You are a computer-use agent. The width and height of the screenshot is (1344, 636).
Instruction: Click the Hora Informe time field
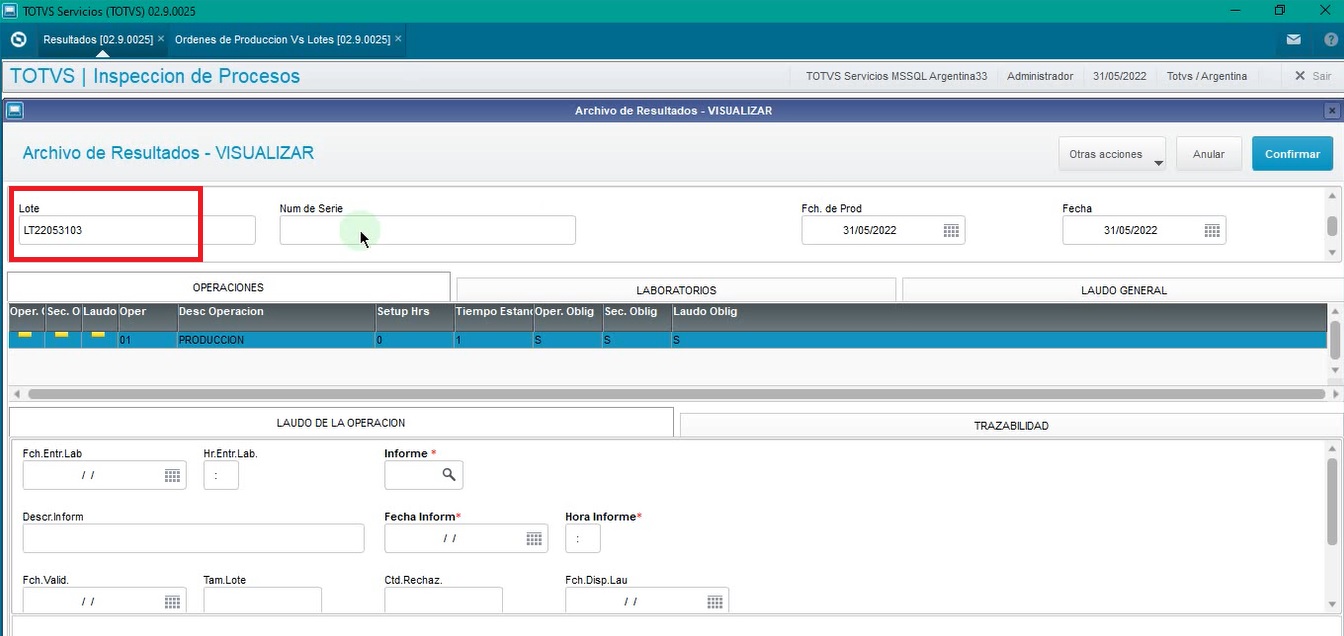point(583,538)
